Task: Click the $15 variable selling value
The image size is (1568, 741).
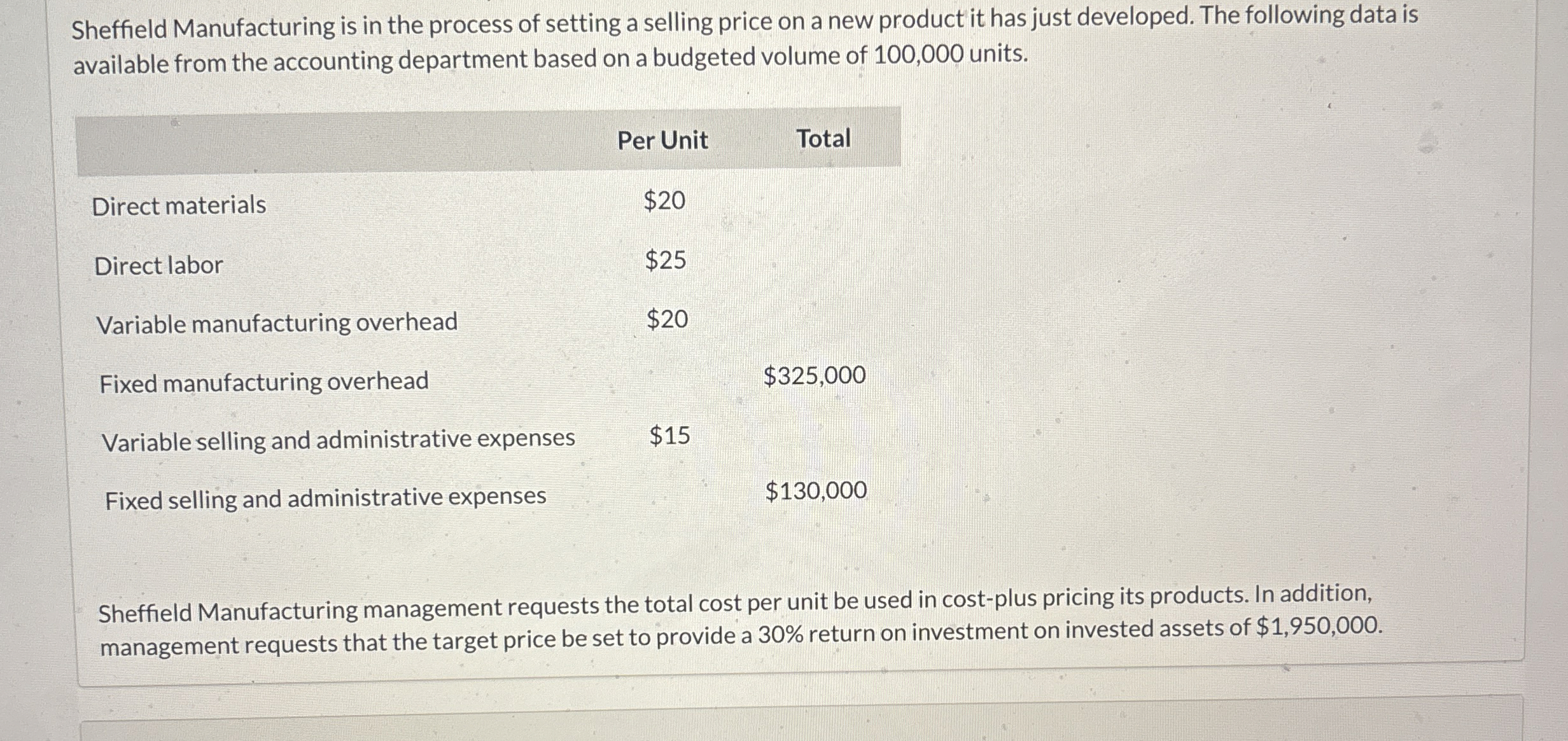Action: [x=670, y=436]
